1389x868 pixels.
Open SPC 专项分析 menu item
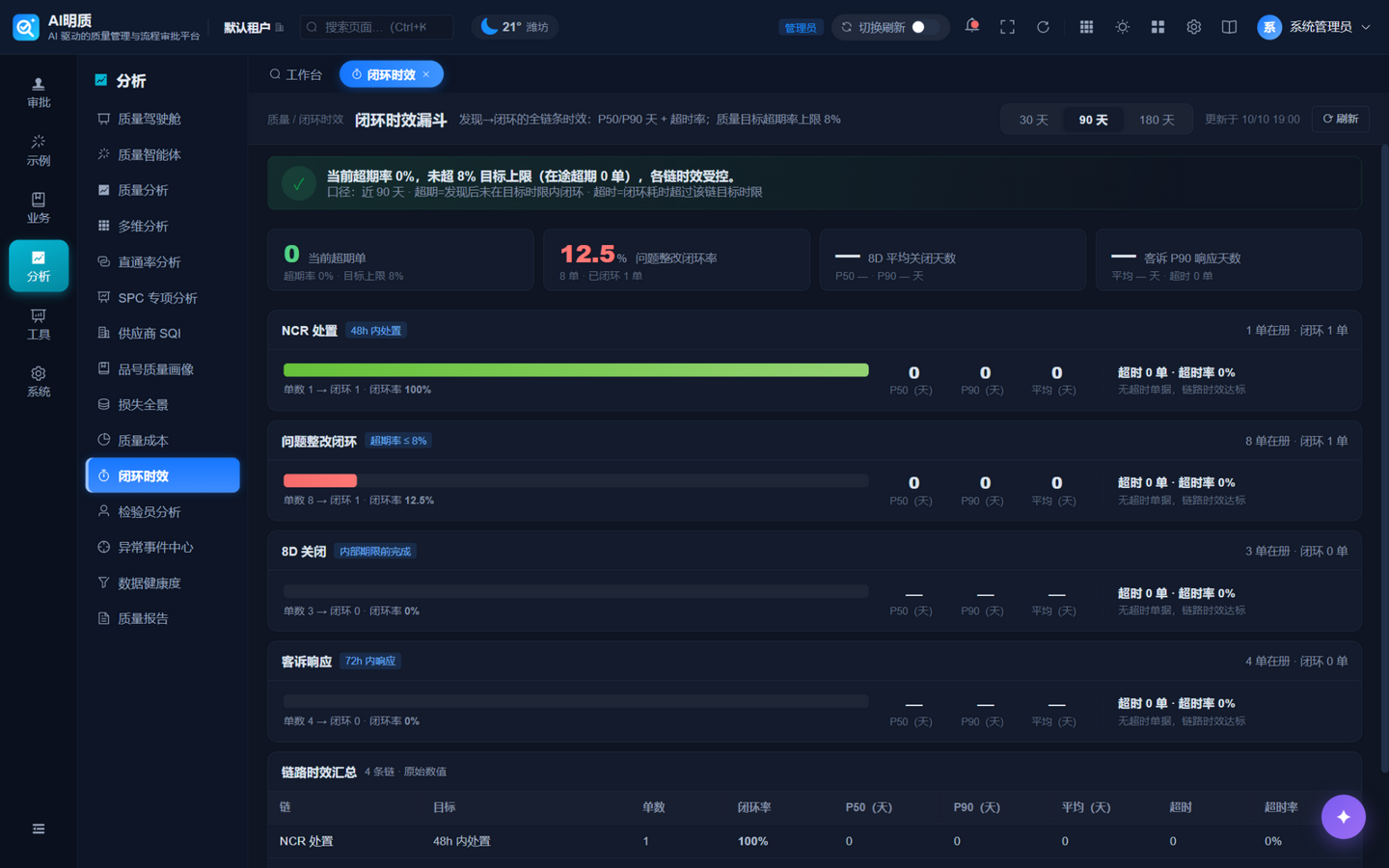(x=162, y=297)
